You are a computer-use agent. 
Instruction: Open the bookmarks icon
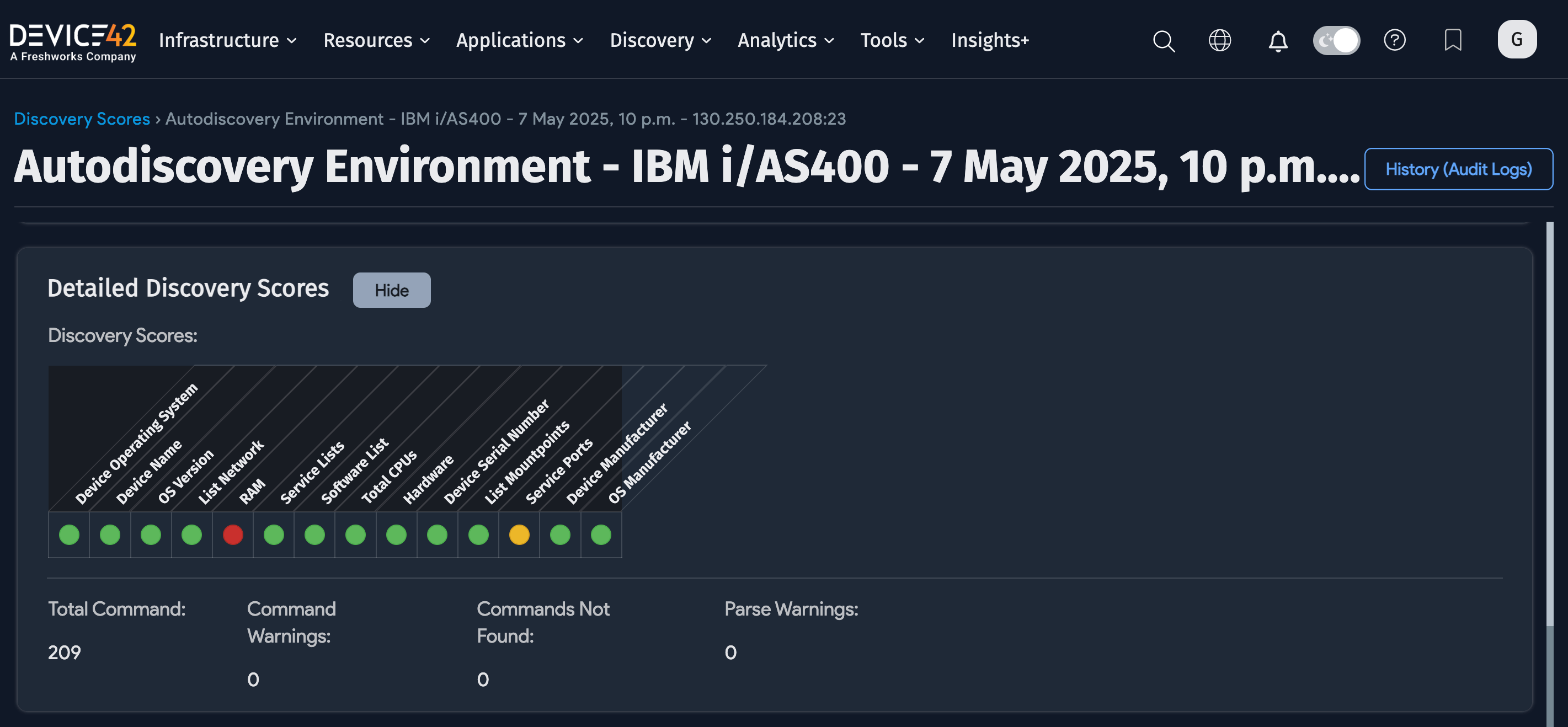pos(1452,41)
